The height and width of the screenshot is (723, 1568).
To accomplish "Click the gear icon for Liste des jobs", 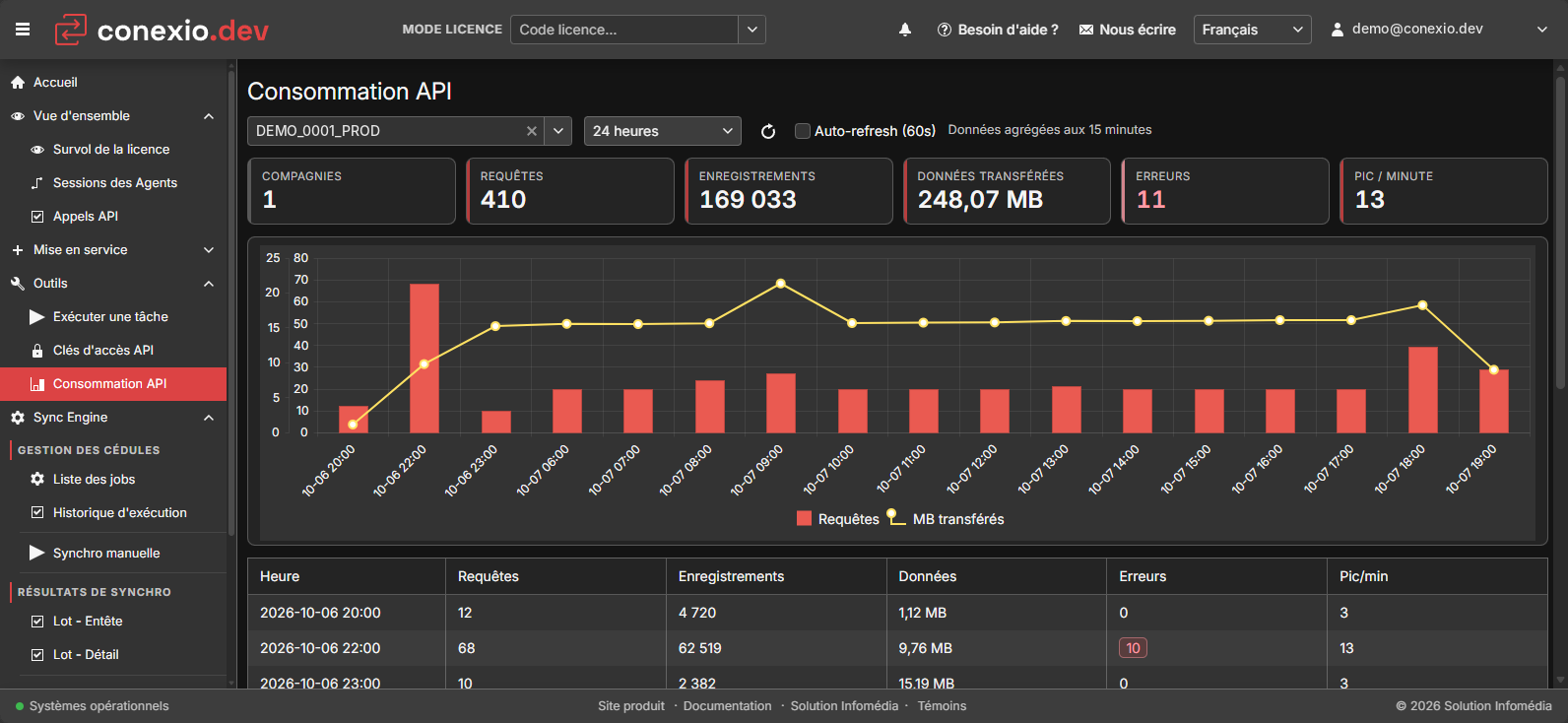I will click(37, 479).
